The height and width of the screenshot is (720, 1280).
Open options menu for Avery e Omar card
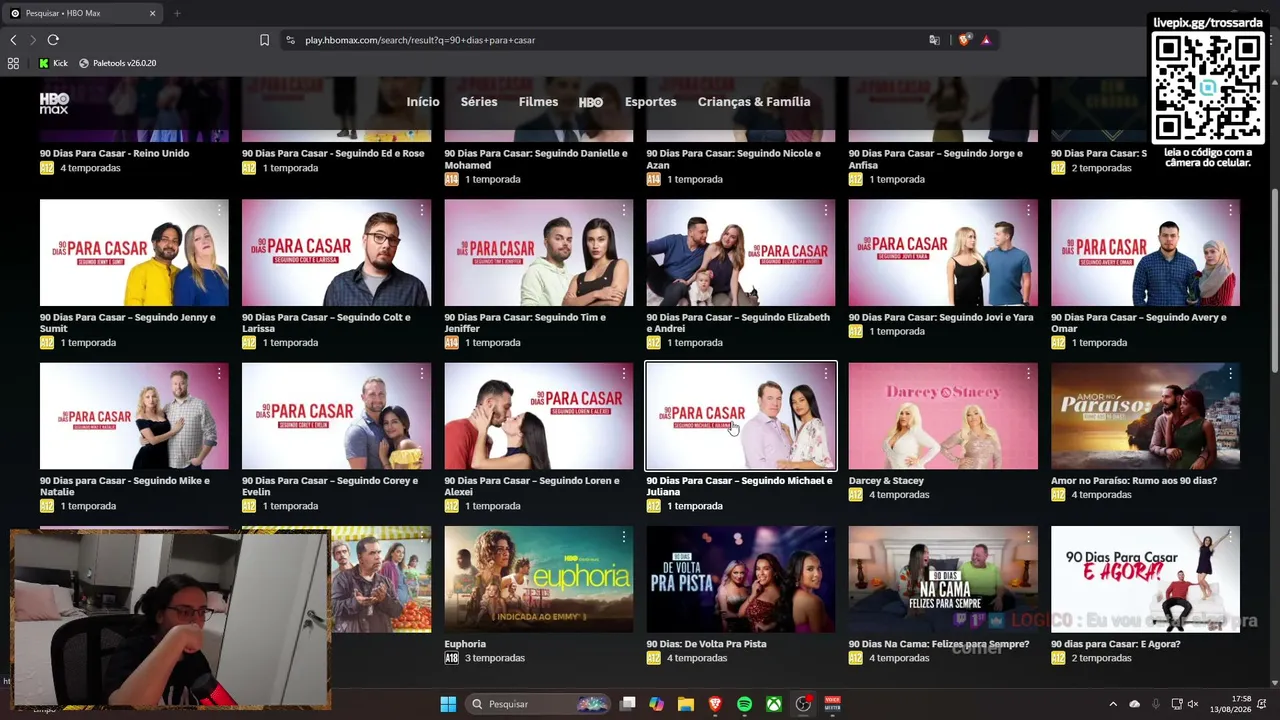click(1230, 210)
